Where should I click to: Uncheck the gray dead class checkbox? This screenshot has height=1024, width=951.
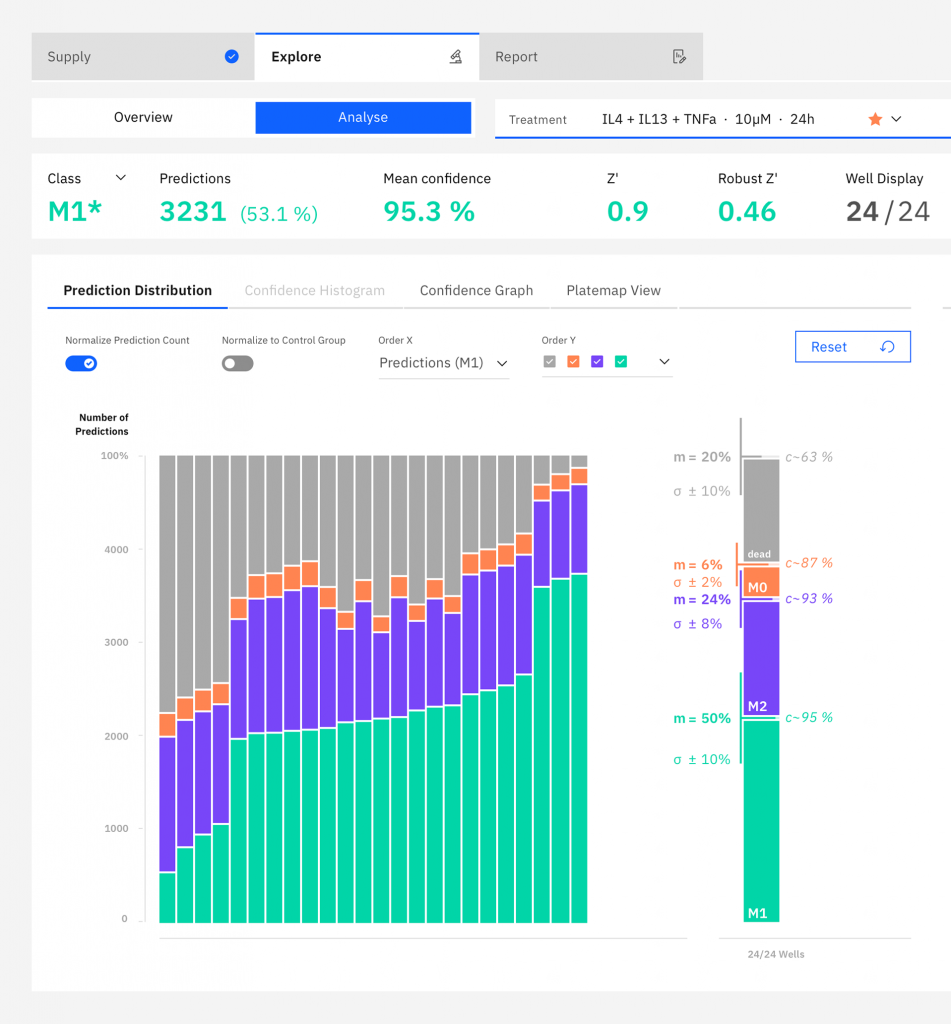pos(549,362)
